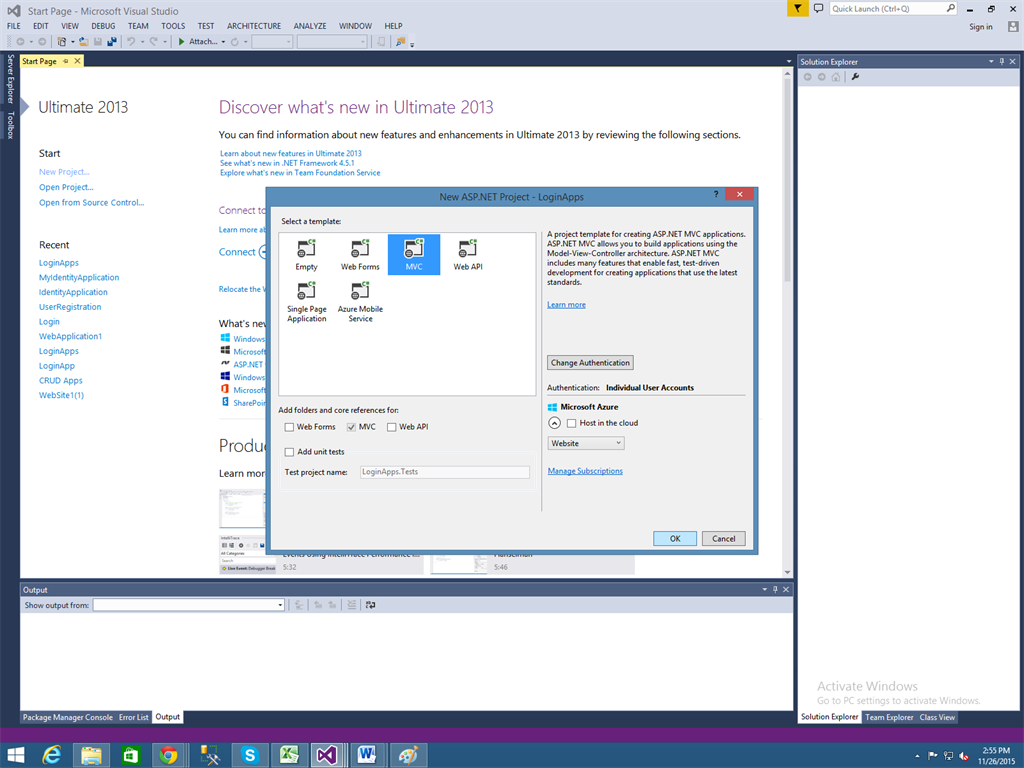Open the Manage Subscriptions link
1024x768 pixels.
point(585,471)
